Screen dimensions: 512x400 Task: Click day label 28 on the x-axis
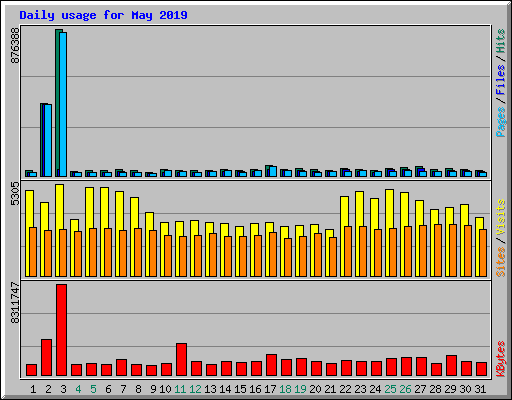(x=435, y=389)
